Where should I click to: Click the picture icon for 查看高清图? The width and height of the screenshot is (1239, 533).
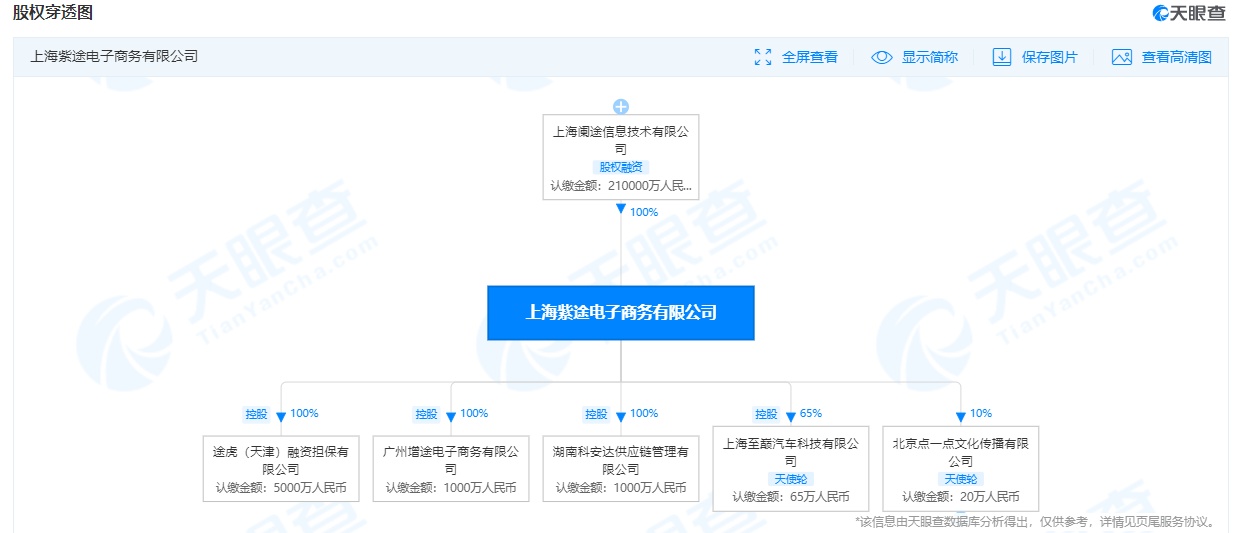[x=1122, y=57]
